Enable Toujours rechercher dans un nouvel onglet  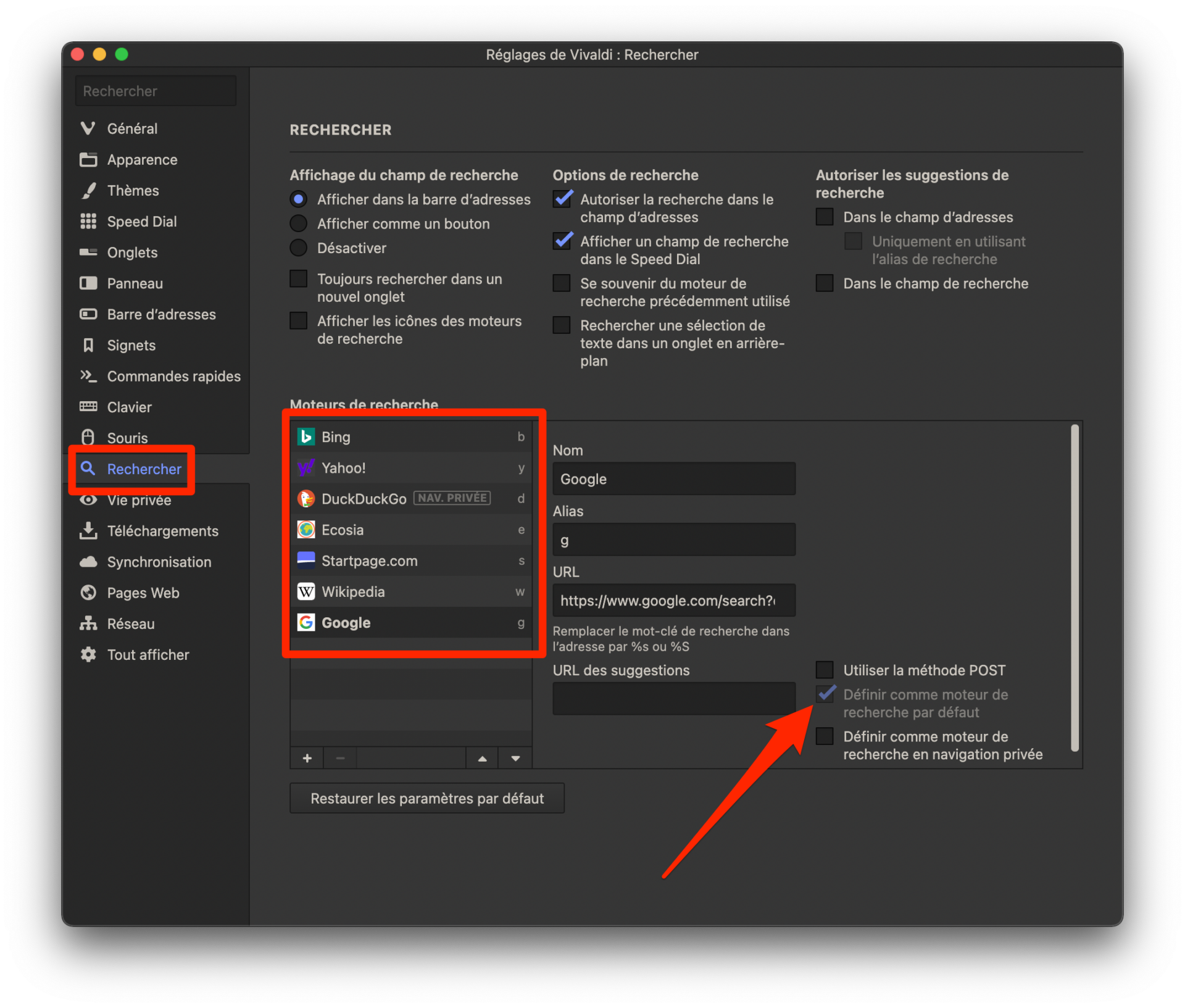pos(299,278)
